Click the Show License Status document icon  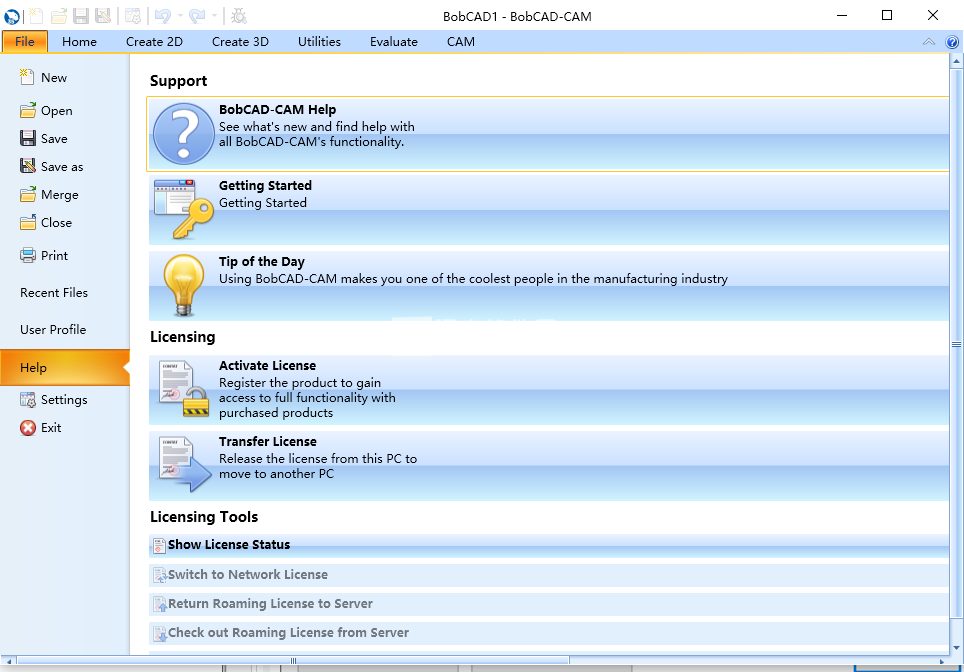159,545
